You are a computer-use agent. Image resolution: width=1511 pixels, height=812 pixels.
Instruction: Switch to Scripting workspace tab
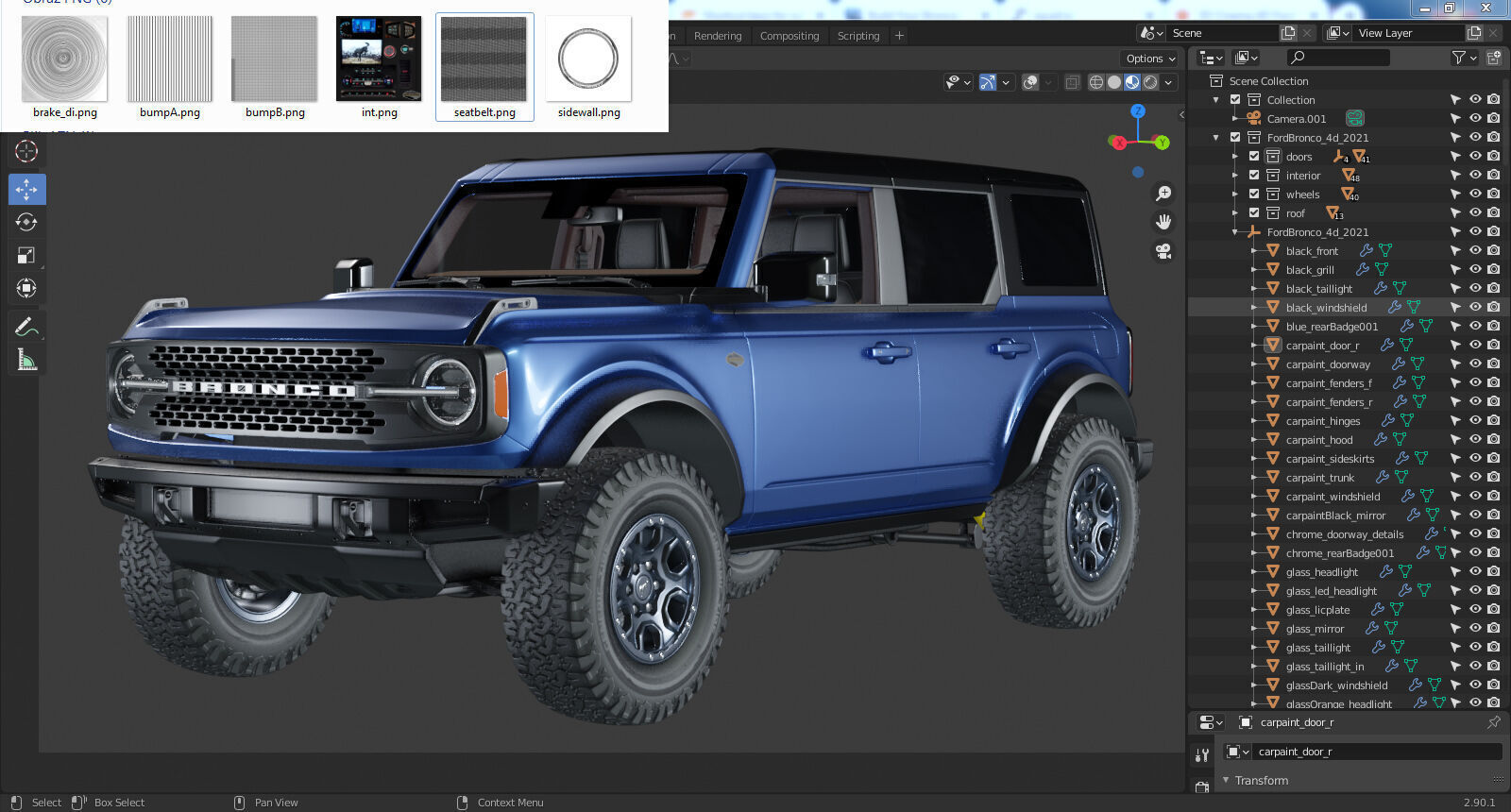click(x=858, y=36)
